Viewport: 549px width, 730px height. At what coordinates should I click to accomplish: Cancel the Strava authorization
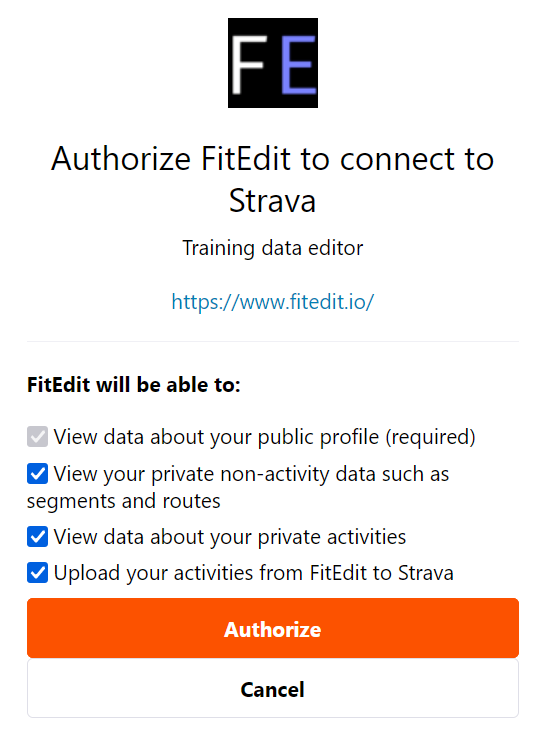click(x=273, y=688)
